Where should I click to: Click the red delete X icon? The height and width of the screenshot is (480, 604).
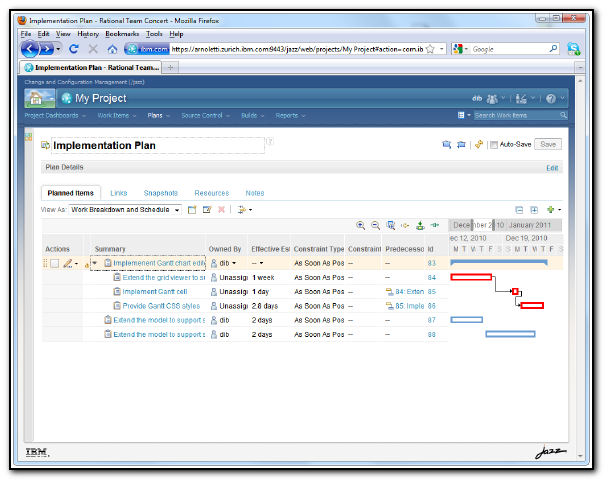click(x=221, y=210)
